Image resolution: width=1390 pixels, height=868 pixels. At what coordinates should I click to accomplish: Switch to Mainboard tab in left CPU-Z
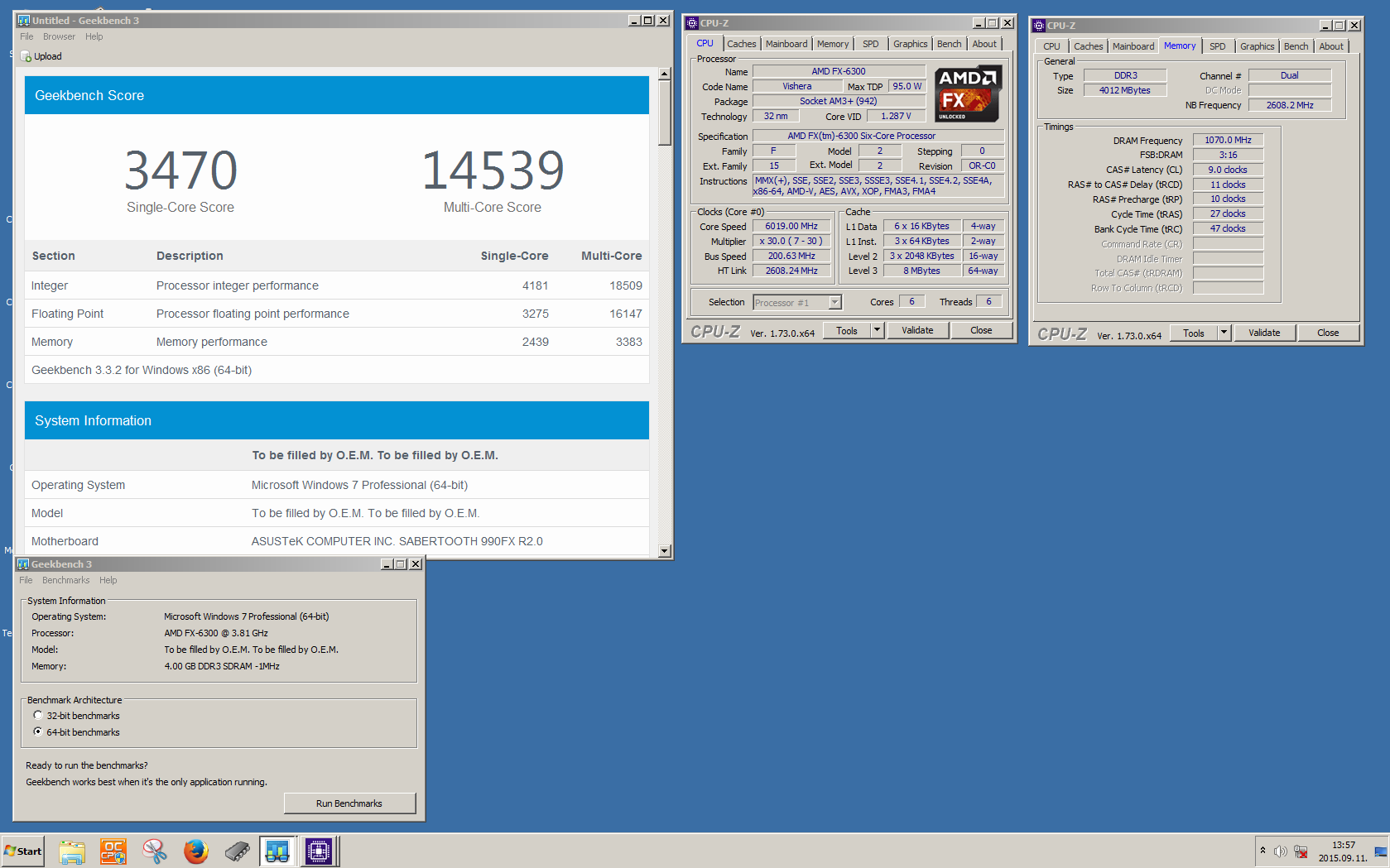[786, 44]
